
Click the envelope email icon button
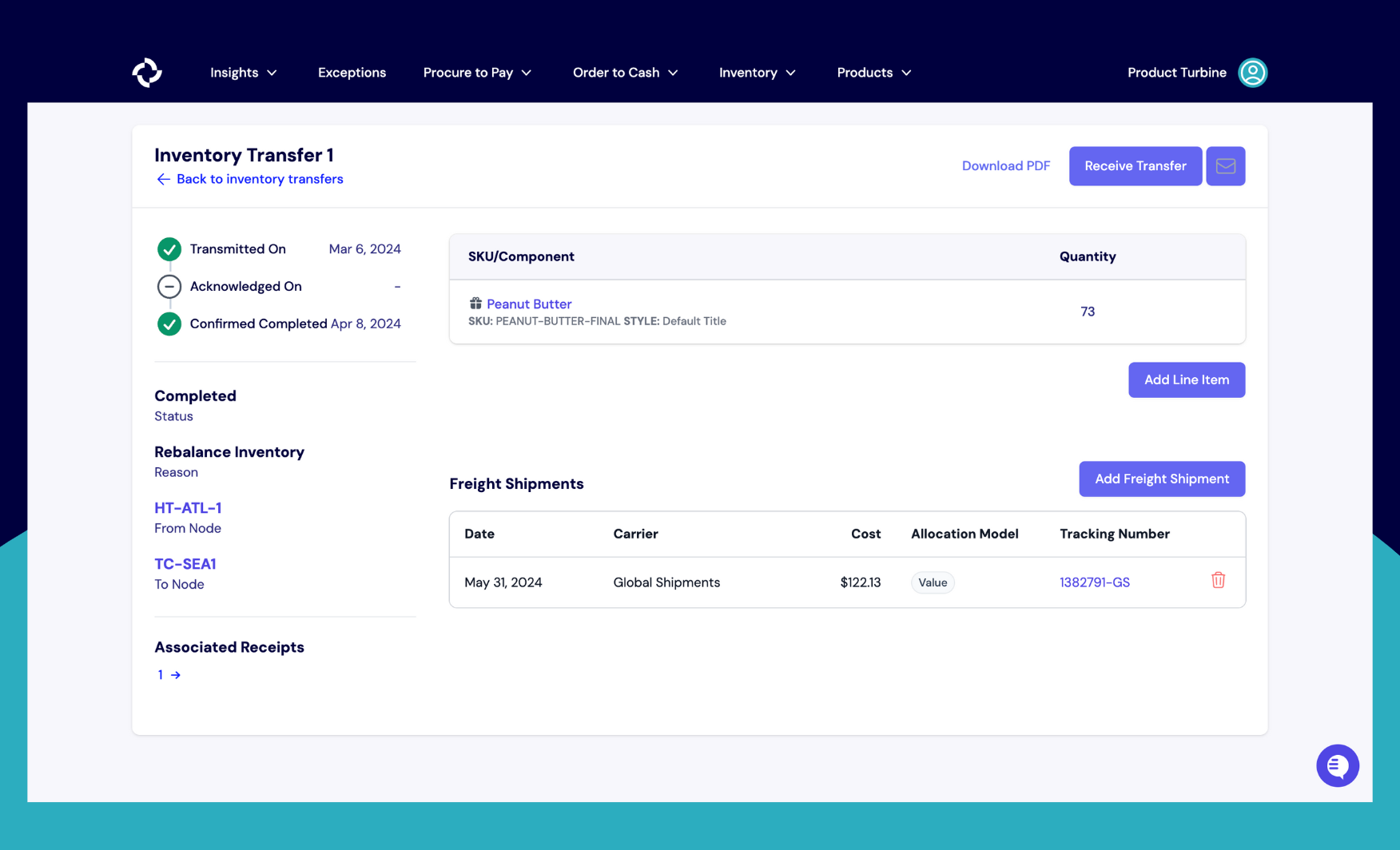(x=1225, y=166)
